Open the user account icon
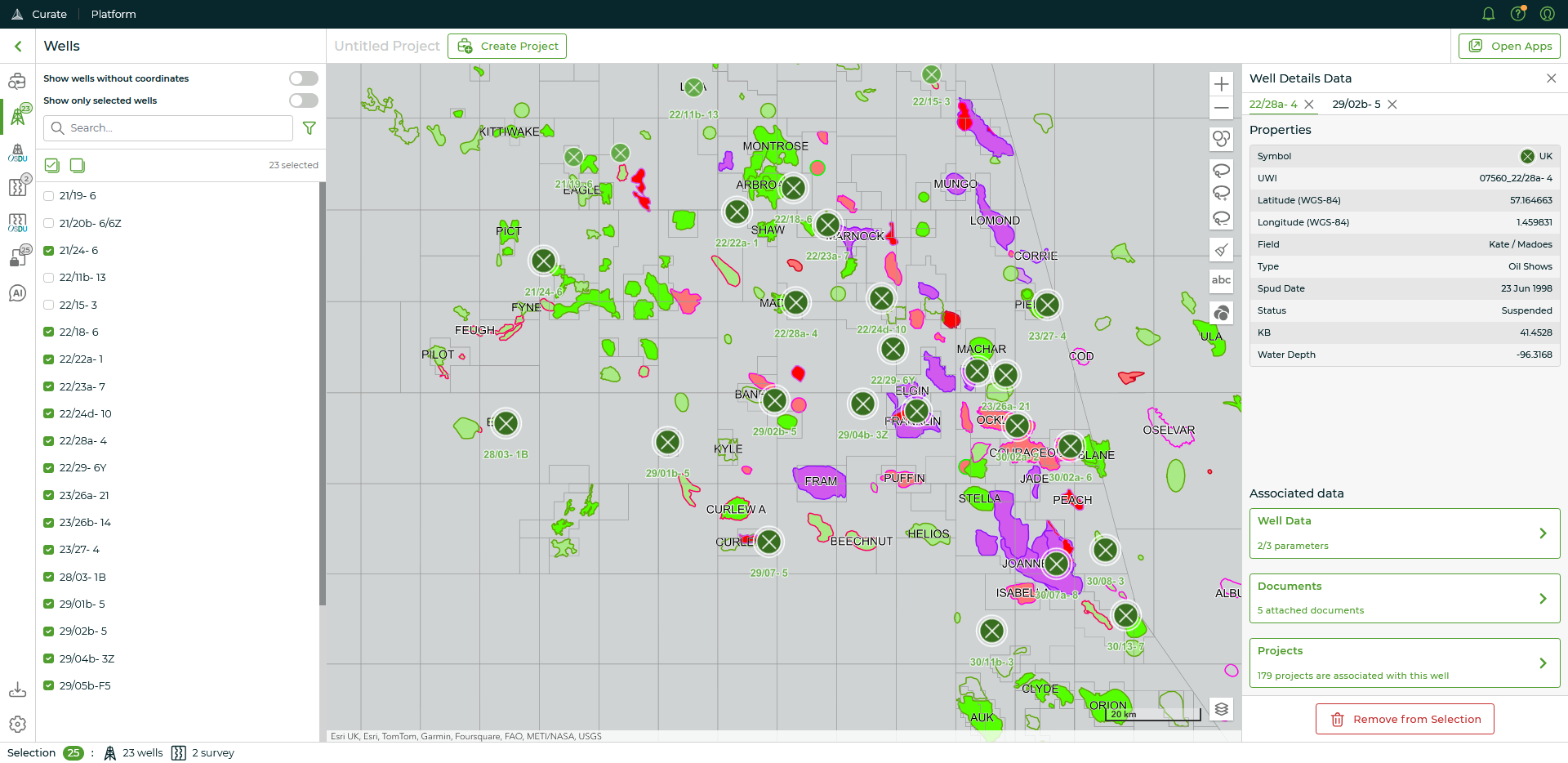 click(1548, 14)
